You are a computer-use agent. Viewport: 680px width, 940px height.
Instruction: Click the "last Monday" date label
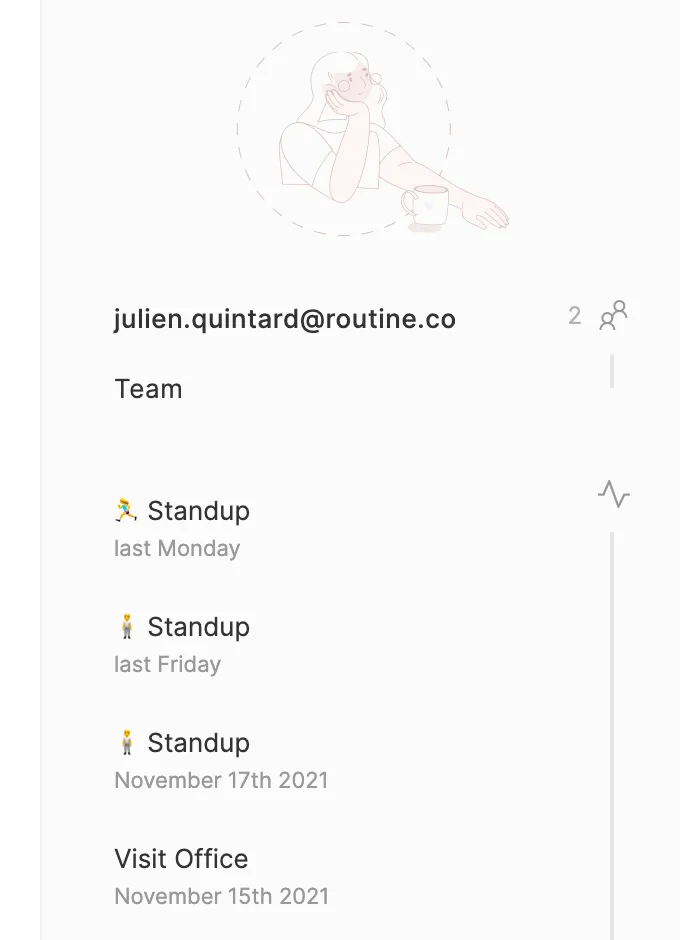click(177, 548)
